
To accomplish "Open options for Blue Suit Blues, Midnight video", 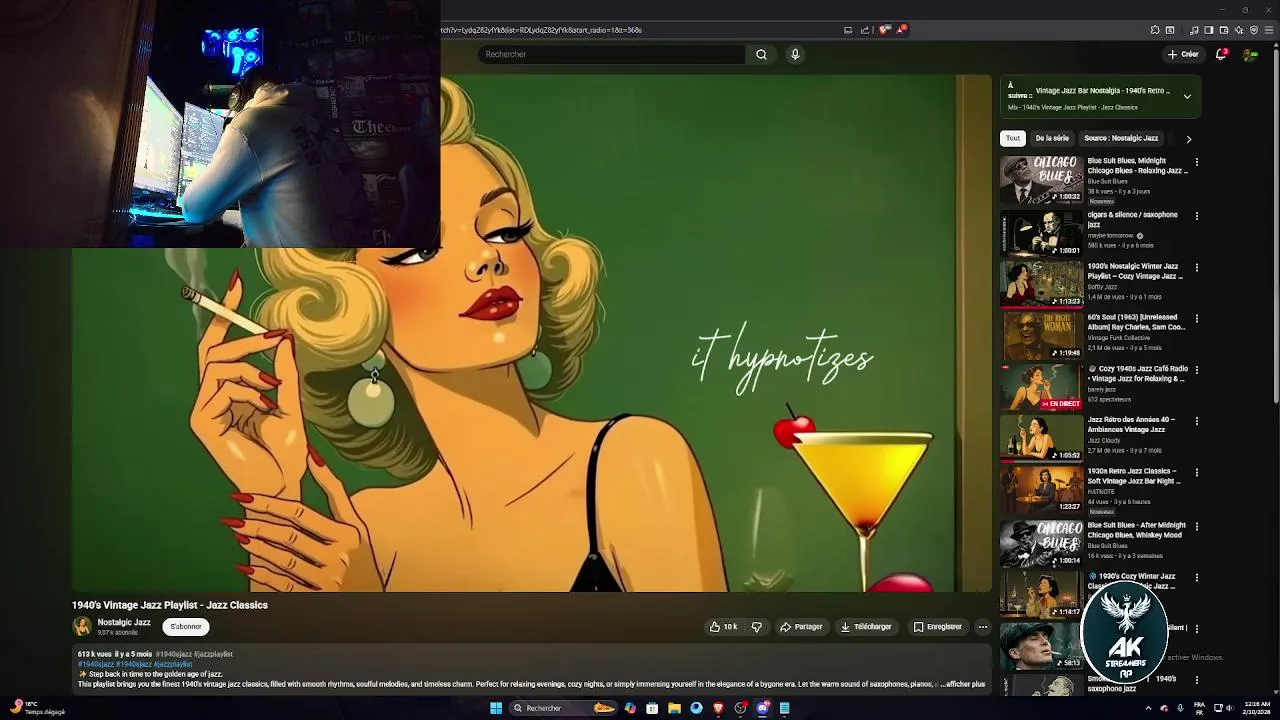I will [x=1196, y=162].
